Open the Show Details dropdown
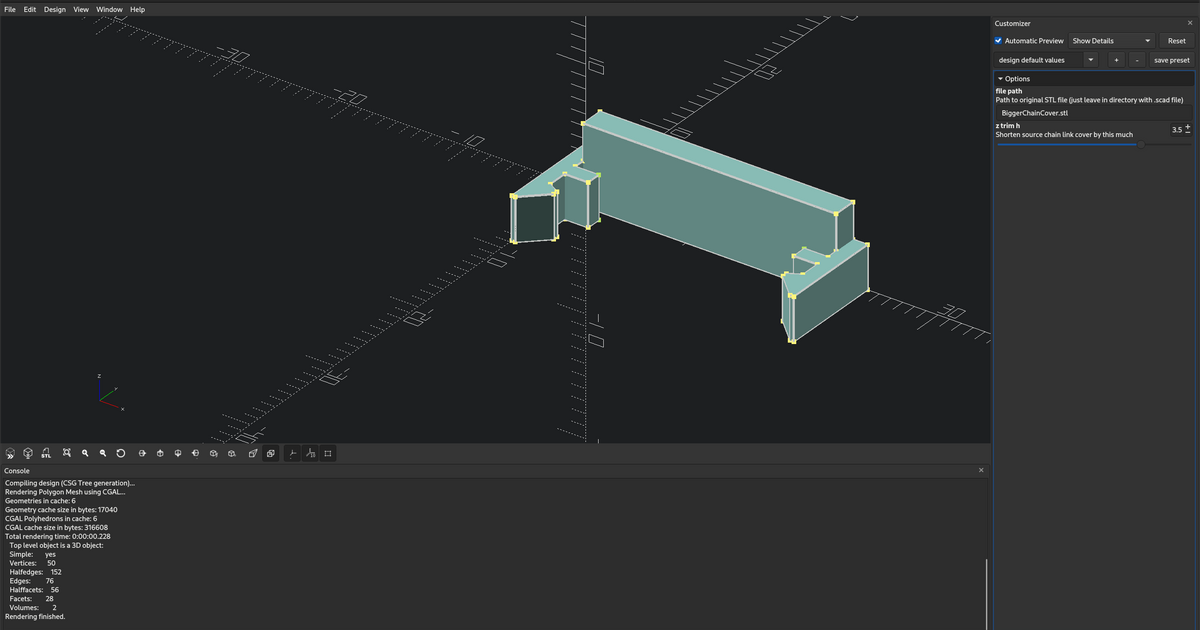Screen dimensions: 1200x630 click(1111, 40)
